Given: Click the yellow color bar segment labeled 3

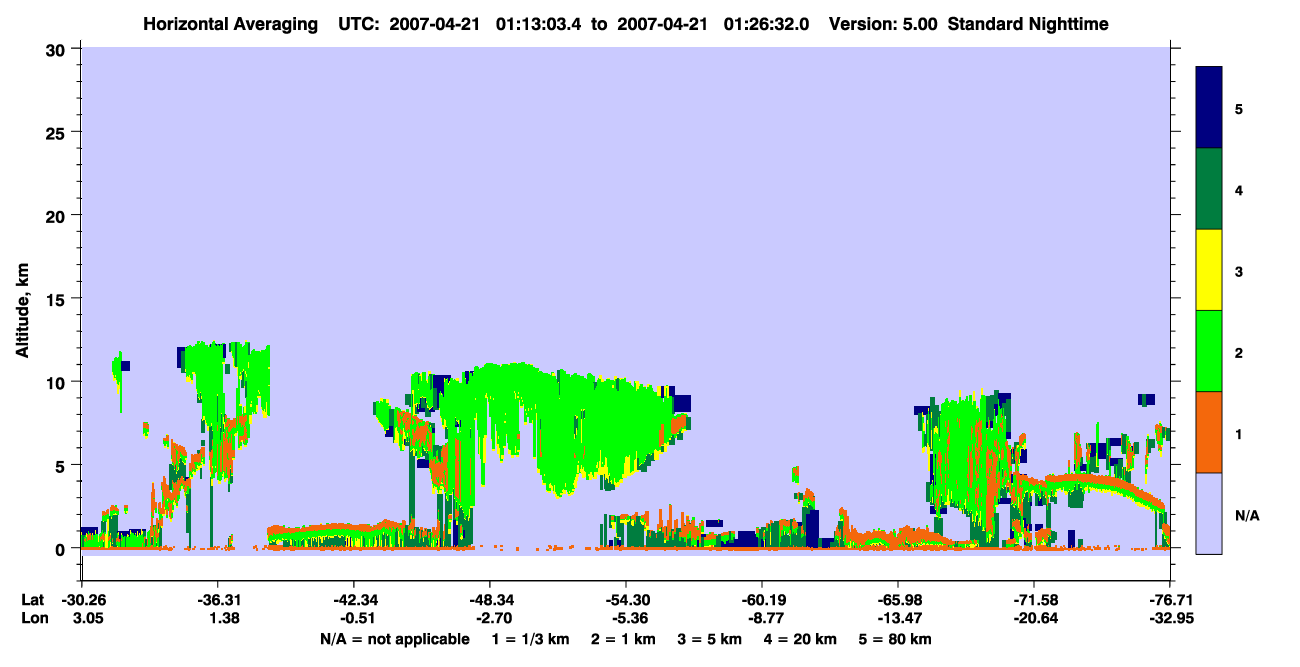Looking at the screenshot, I should [x=1209, y=270].
